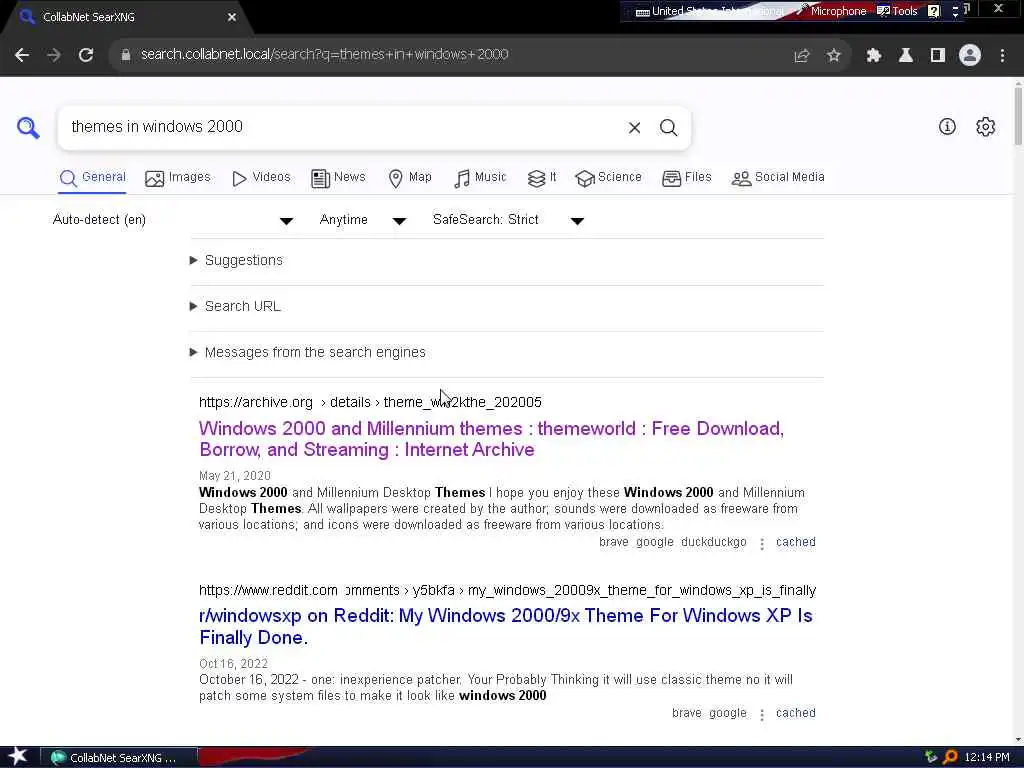Screen dimensions: 1024x768
Task: Open the r/windowsxp Reddit result link
Action: [x=505, y=626]
